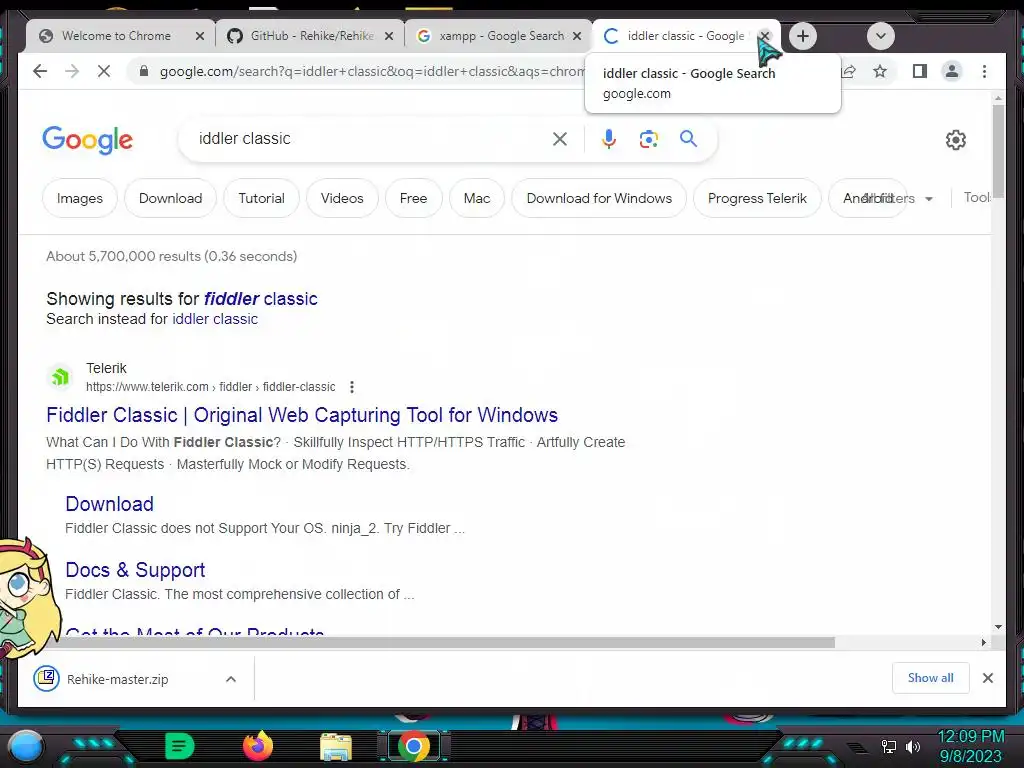1024x768 pixels.
Task: Open the volume speaker tray icon
Action: click(913, 746)
